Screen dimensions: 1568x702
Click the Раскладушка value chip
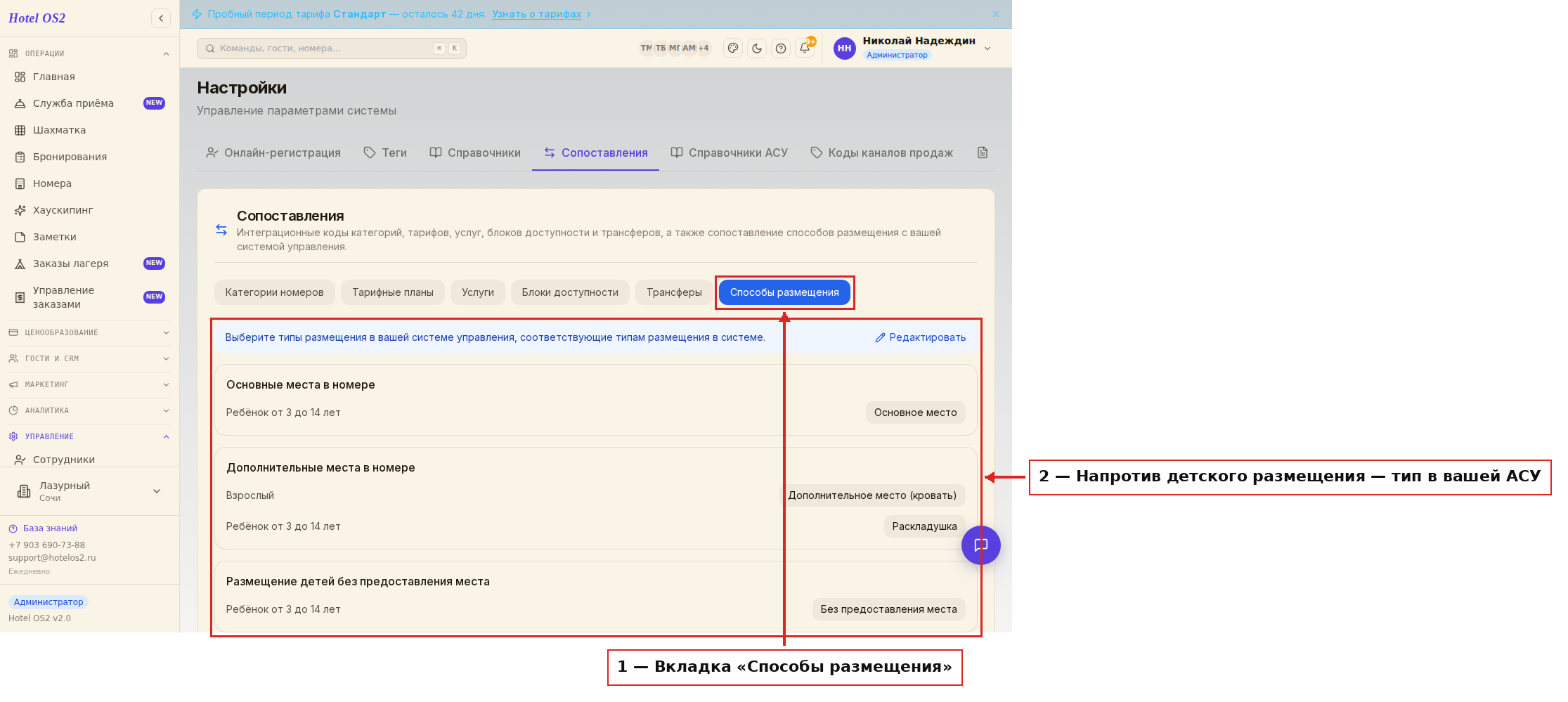924,526
